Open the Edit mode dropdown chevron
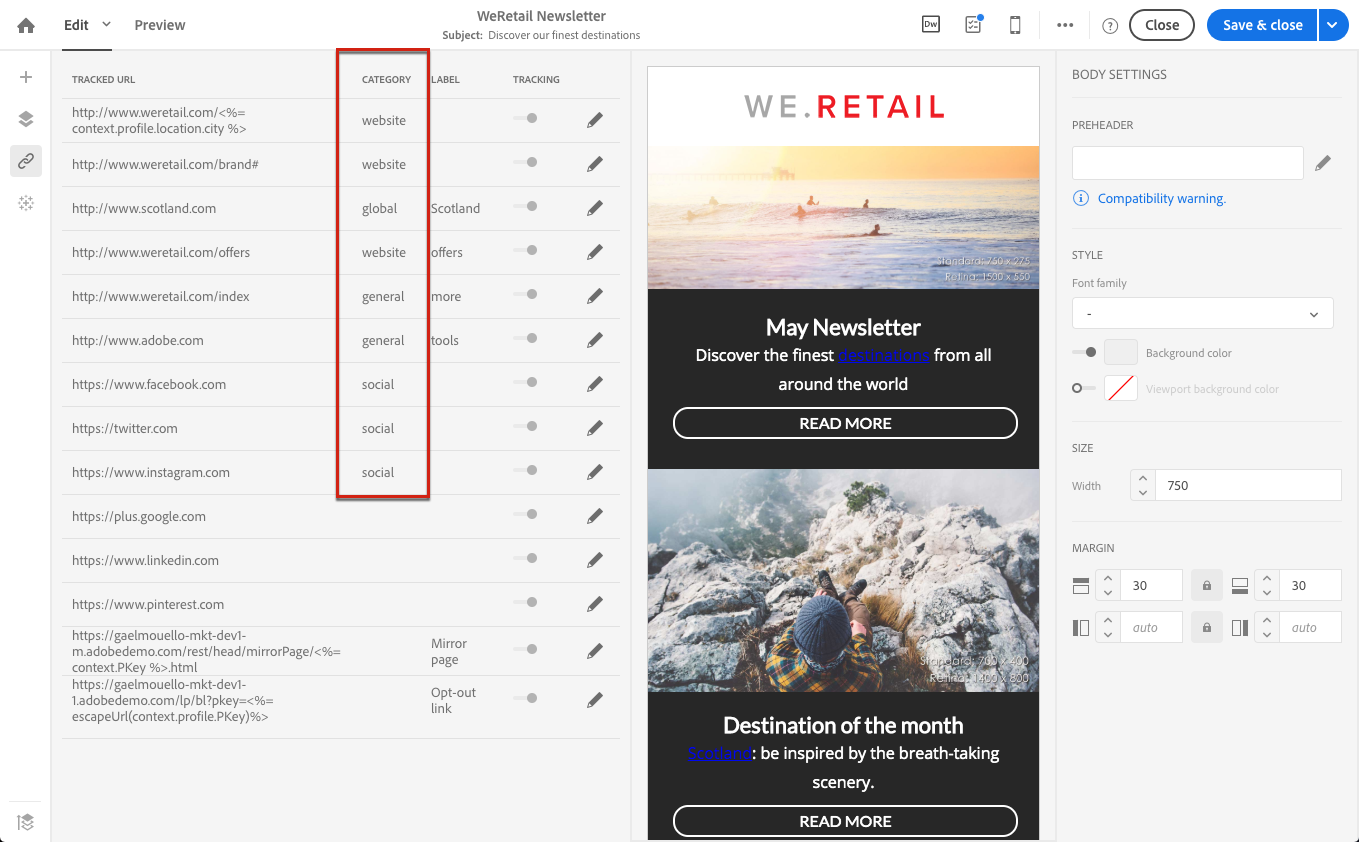 pos(107,24)
